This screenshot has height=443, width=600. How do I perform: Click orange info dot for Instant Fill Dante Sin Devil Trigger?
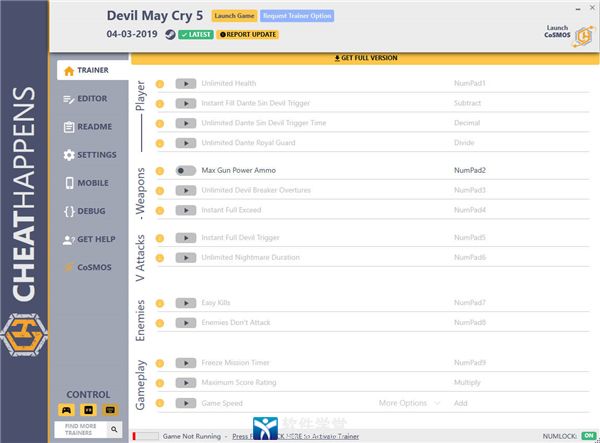[x=160, y=104]
